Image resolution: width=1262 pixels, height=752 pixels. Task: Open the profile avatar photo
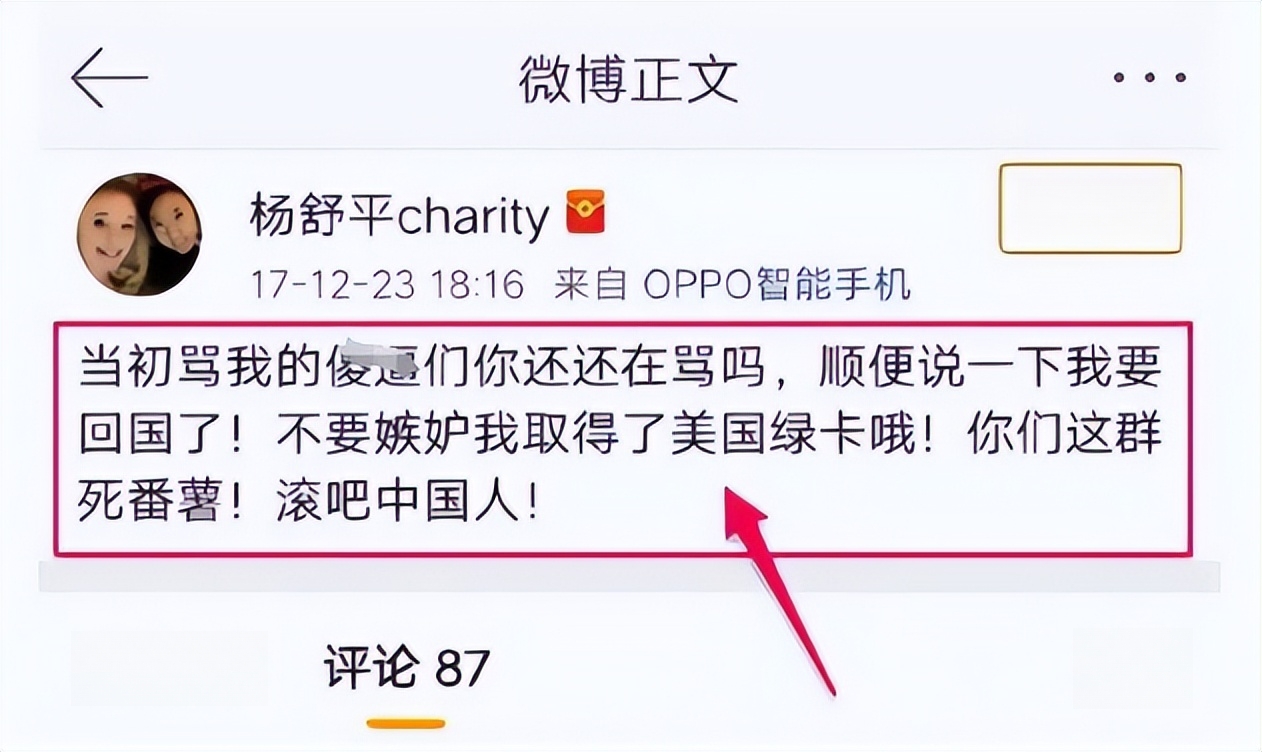(139, 234)
